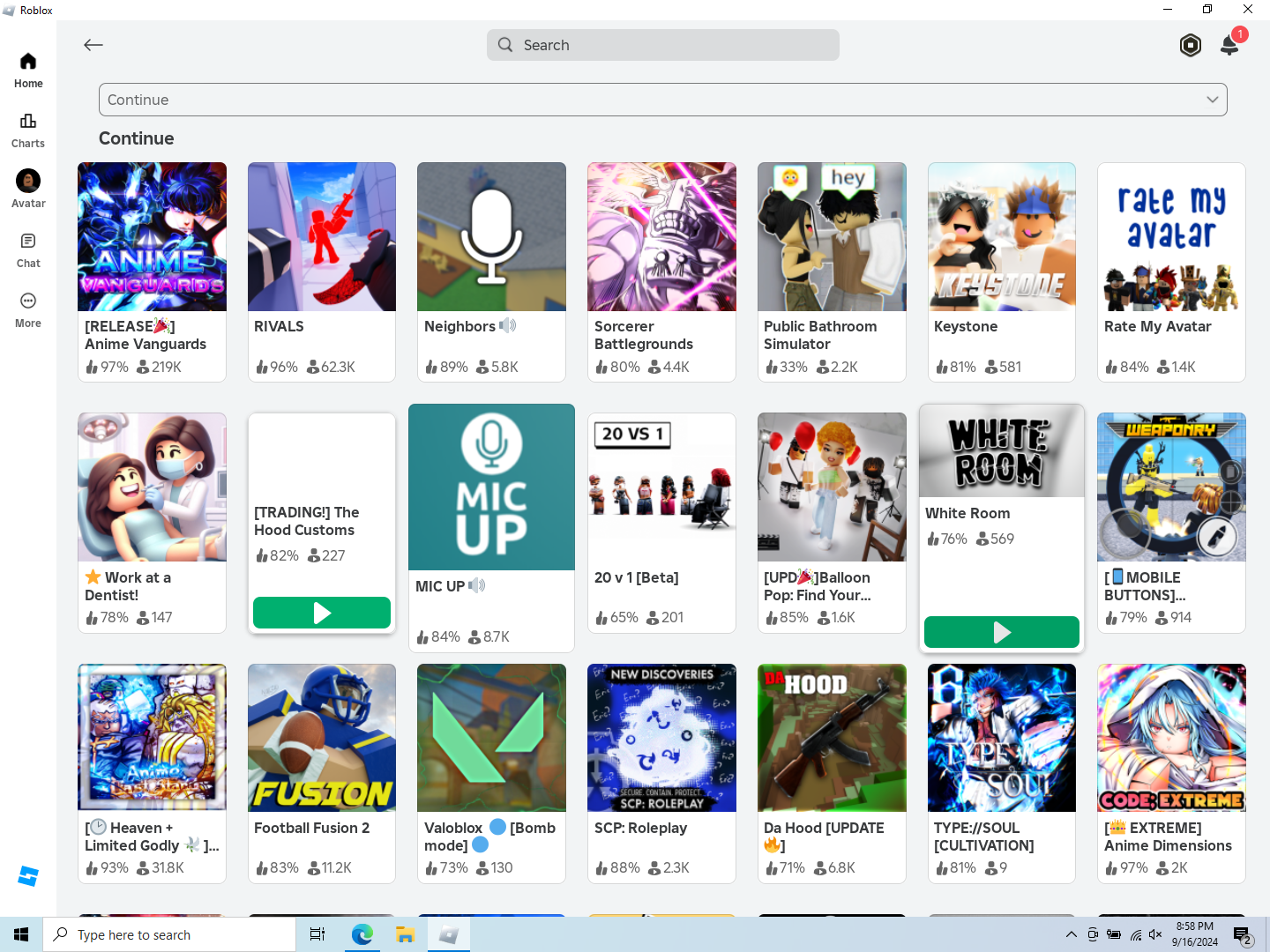Open Charts in the sidebar
This screenshot has width=1270, height=952.
28,130
